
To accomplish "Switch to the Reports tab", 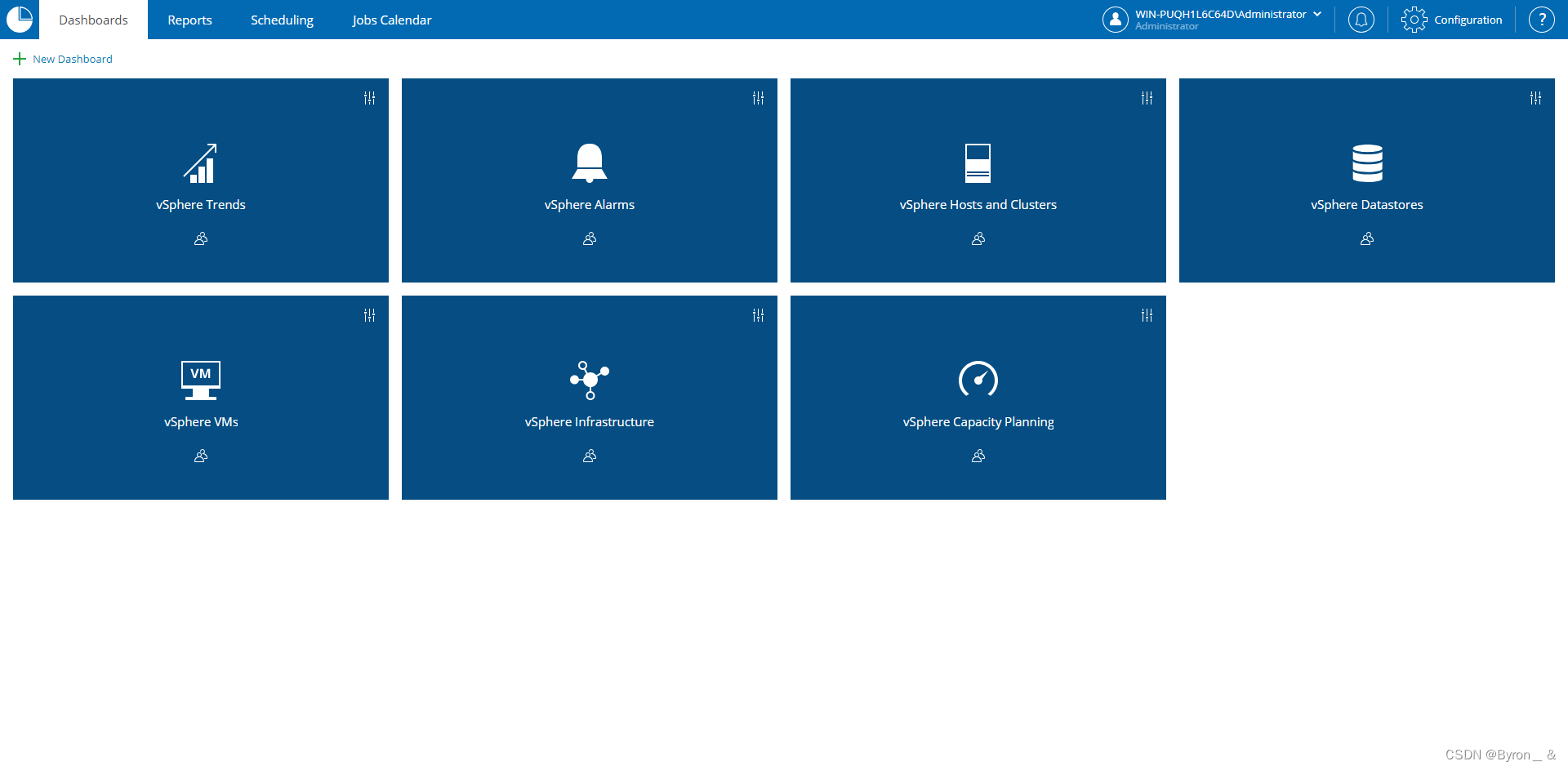I will [189, 20].
